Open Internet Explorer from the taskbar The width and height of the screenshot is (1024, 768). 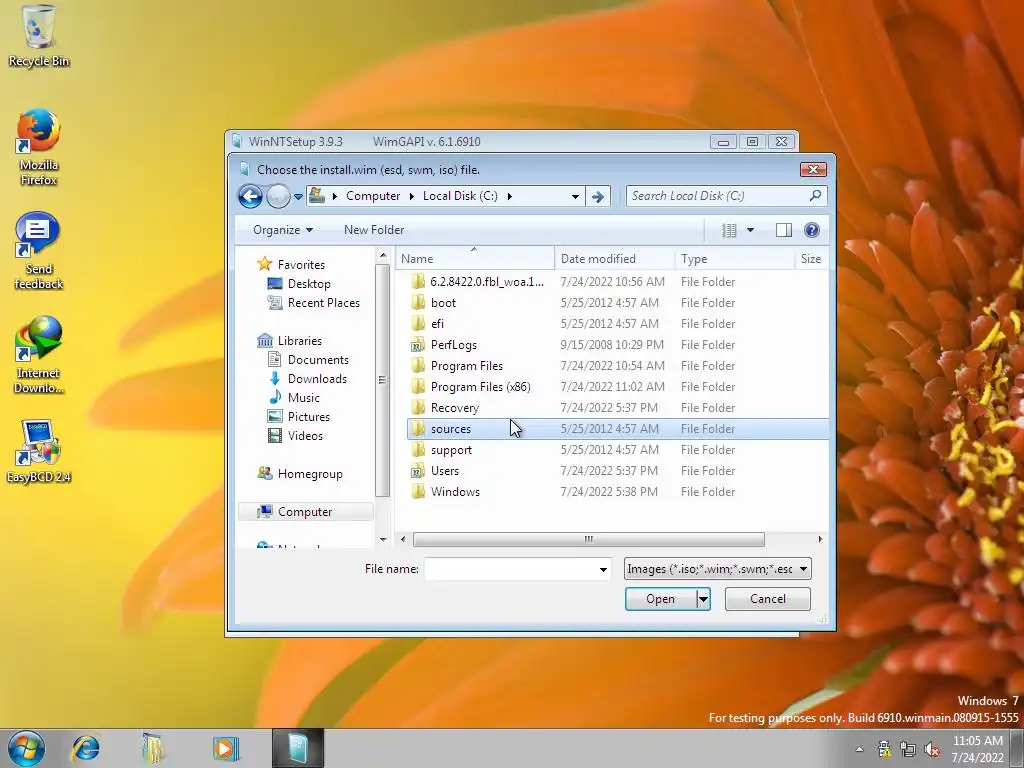click(x=86, y=748)
